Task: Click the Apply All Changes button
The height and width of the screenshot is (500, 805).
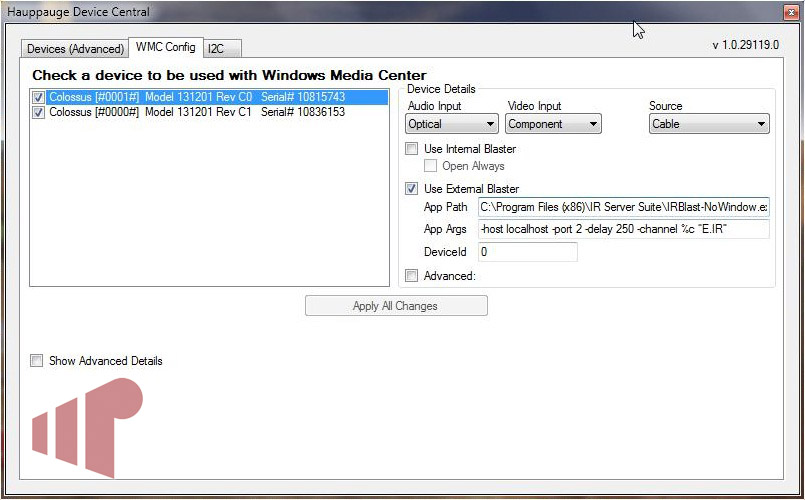Action: 396,306
